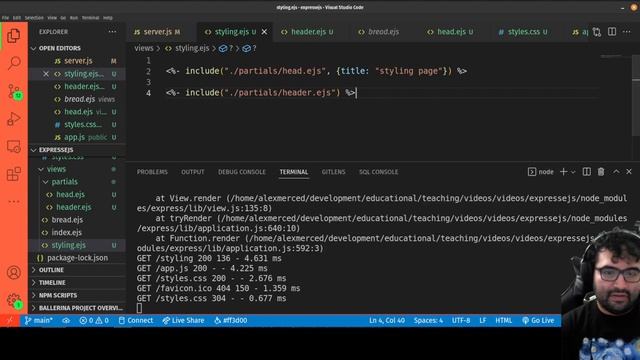Collapse the partials folder

click(78, 182)
